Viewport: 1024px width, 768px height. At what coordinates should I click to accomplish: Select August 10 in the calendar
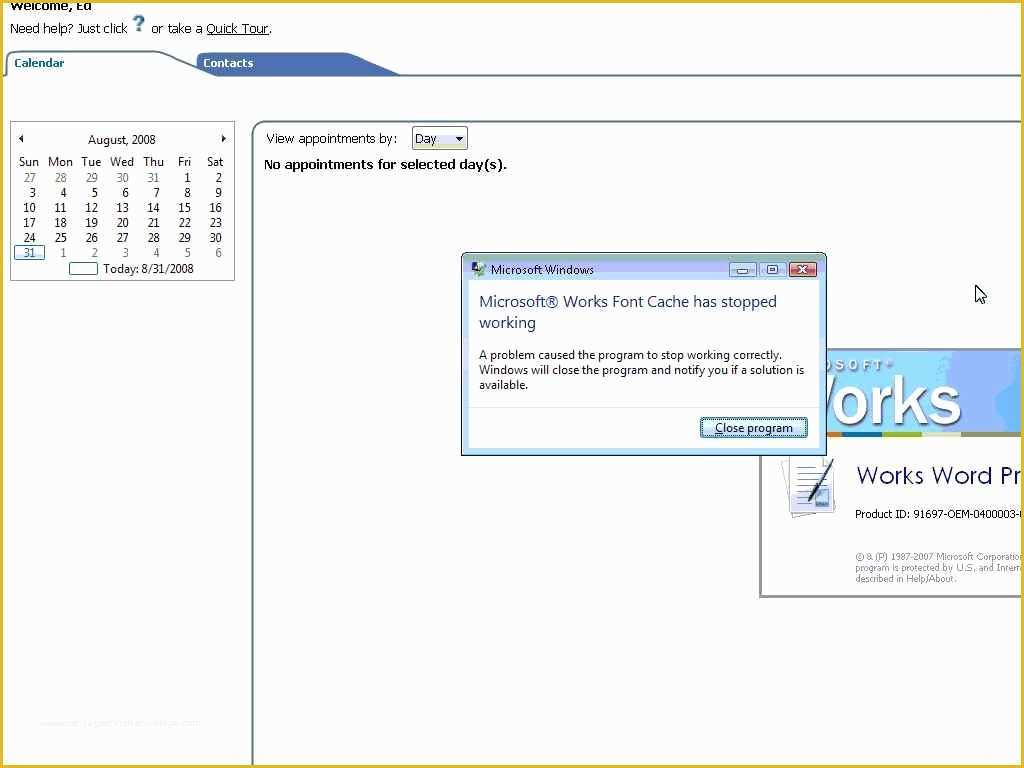[x=29, y=208]
